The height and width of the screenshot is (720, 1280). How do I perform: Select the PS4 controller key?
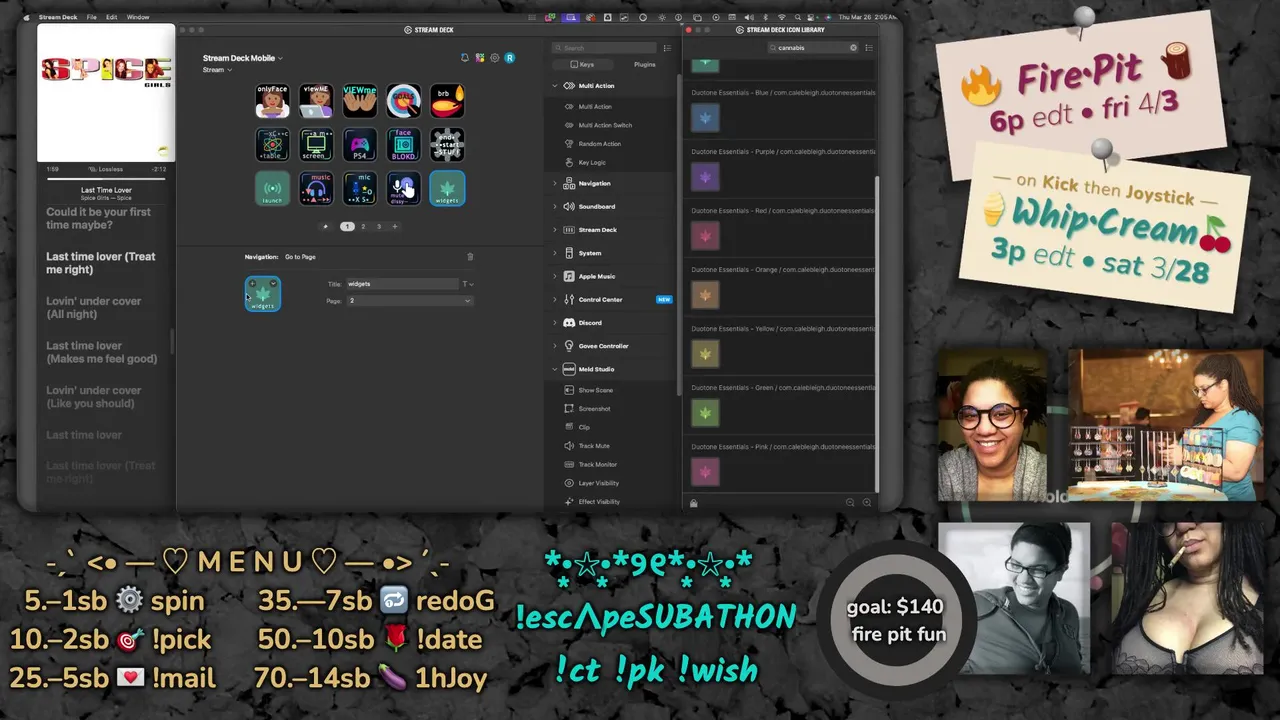360,145
